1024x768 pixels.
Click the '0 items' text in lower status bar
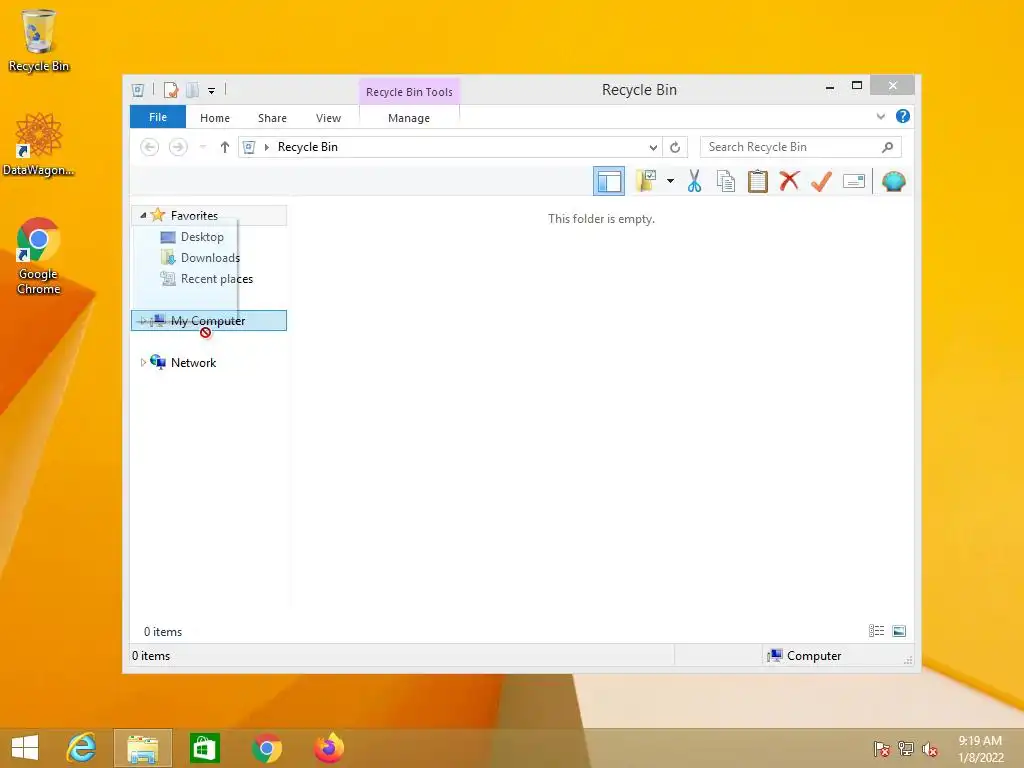click(151, 656)
